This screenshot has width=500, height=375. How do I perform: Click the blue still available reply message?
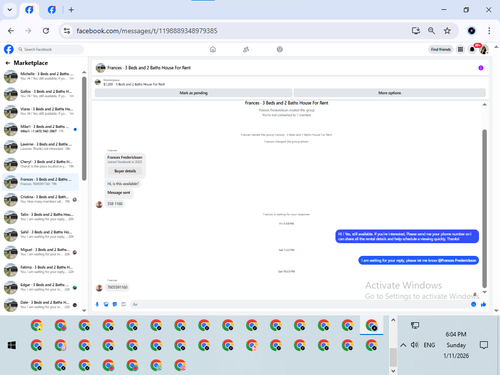point(407,236)
